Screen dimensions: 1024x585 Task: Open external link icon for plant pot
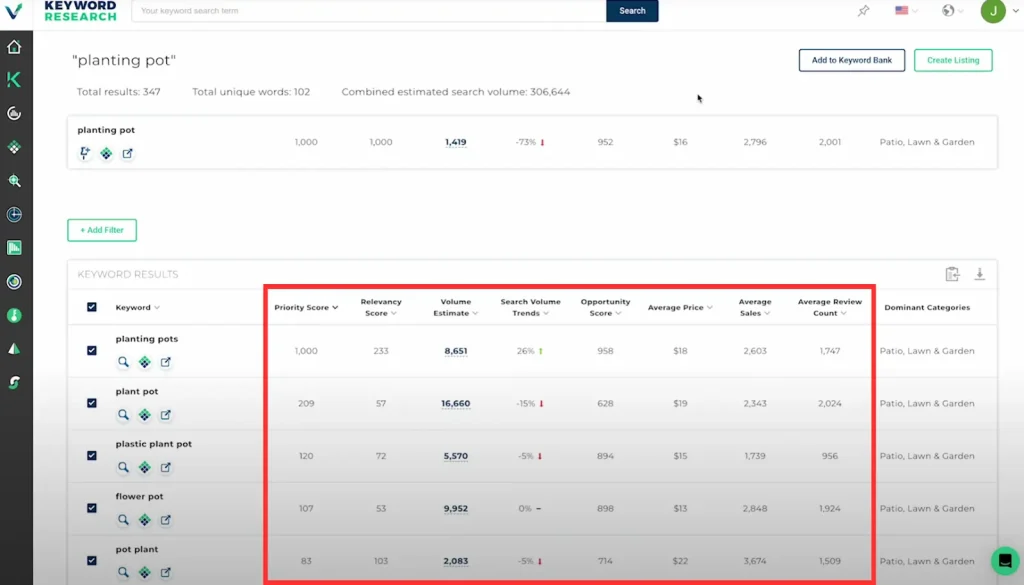click(x=166, y=415)
